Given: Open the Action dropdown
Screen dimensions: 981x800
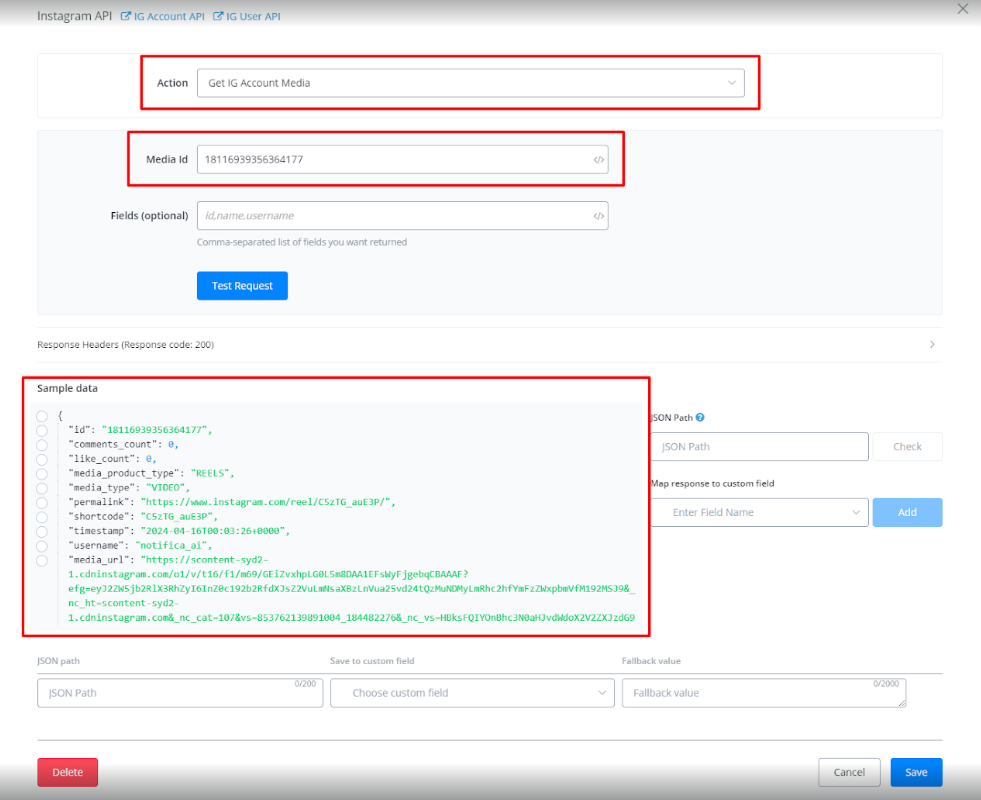Looking at the screenshot, I should pos(470,83).
